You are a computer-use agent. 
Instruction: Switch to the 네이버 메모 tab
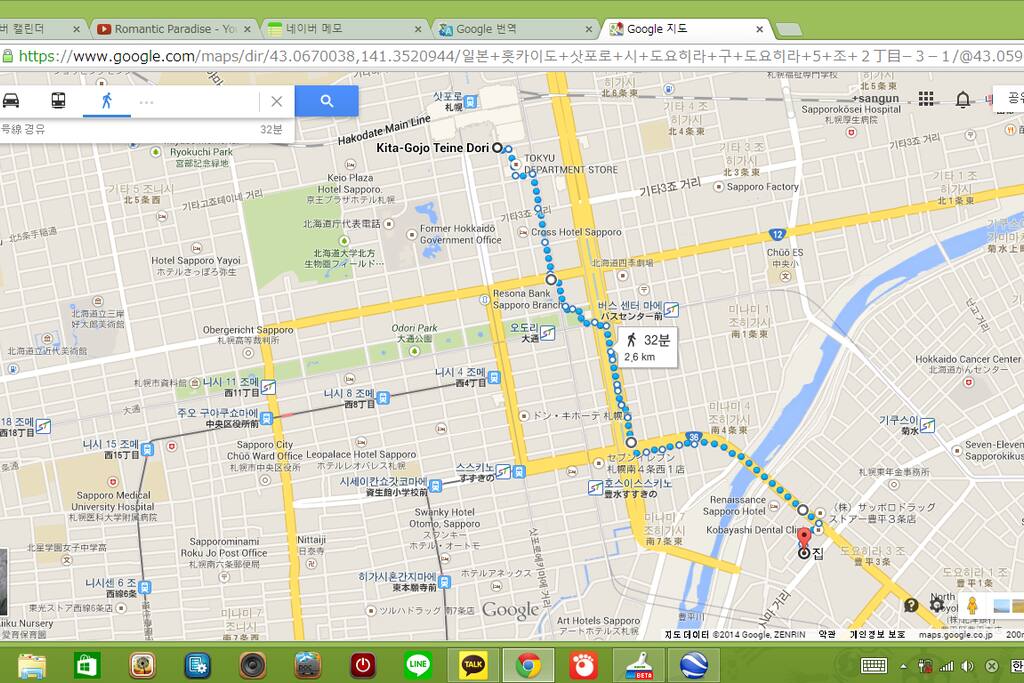tap(344, 29)
